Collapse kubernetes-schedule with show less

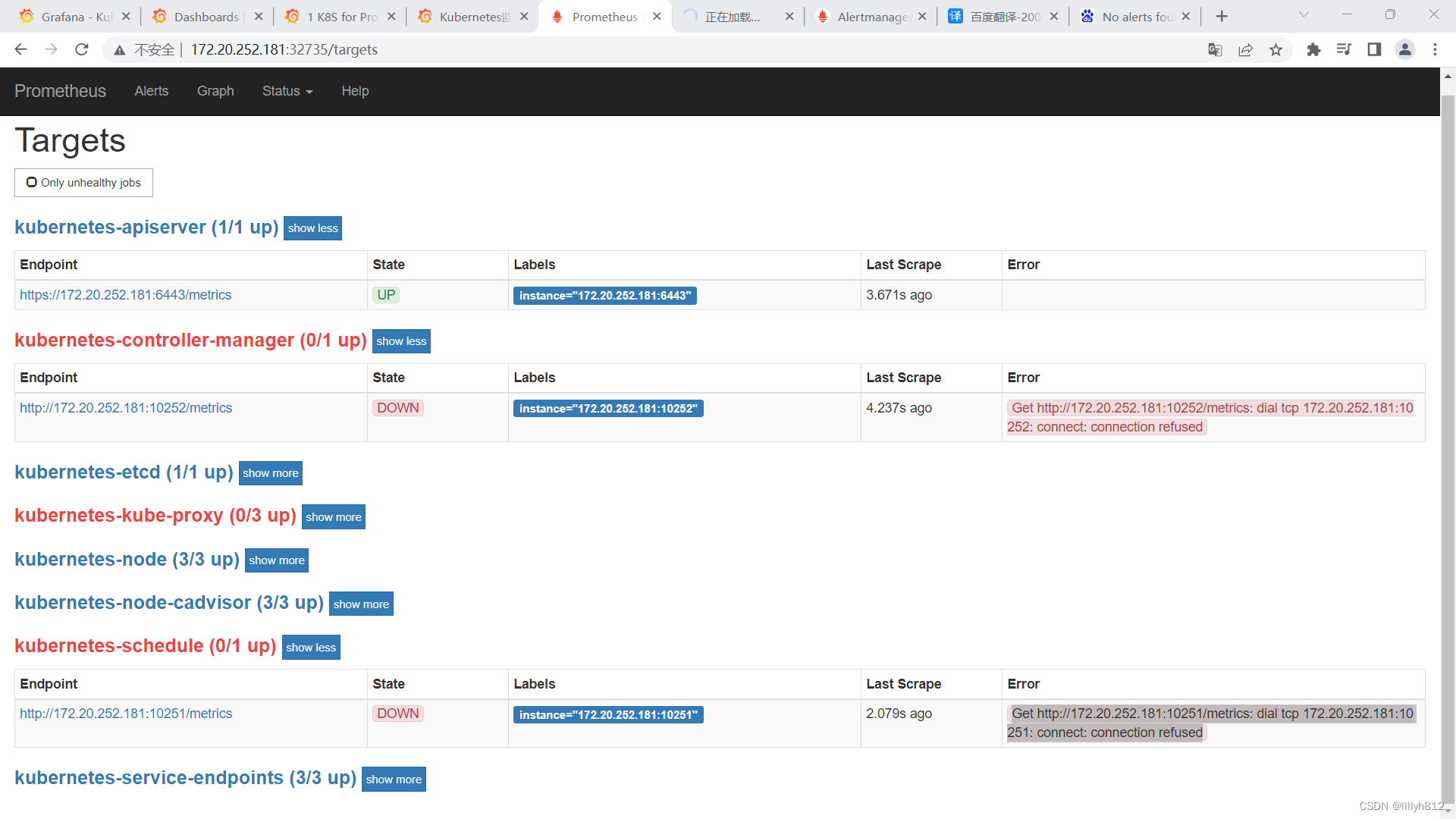pyautogui.click(x=311, y=648)
